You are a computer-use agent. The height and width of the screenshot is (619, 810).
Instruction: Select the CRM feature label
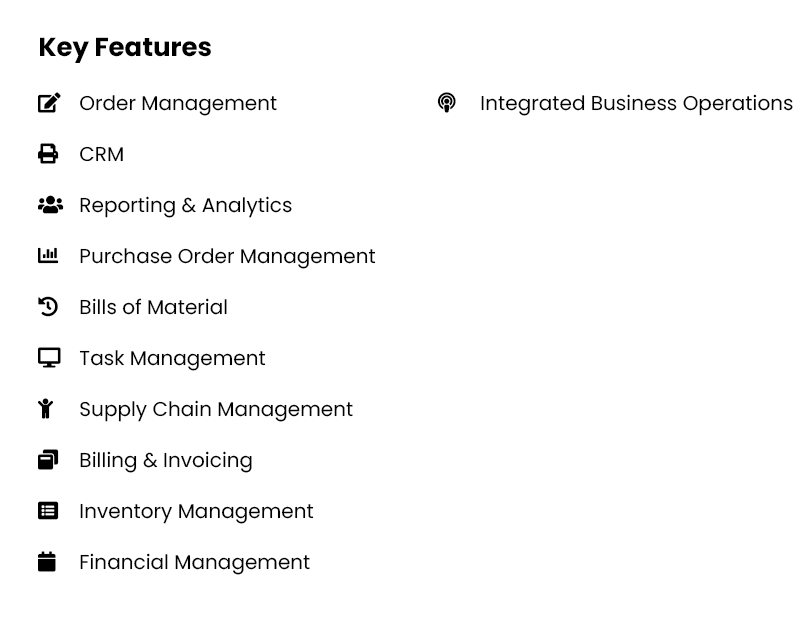101,154
